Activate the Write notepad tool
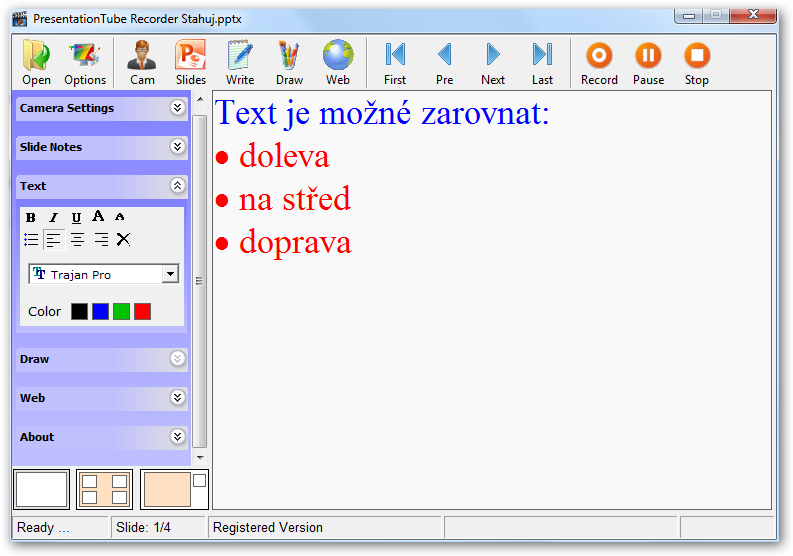The width and height of the screenshot is (793, 556). tap(240, 63)
